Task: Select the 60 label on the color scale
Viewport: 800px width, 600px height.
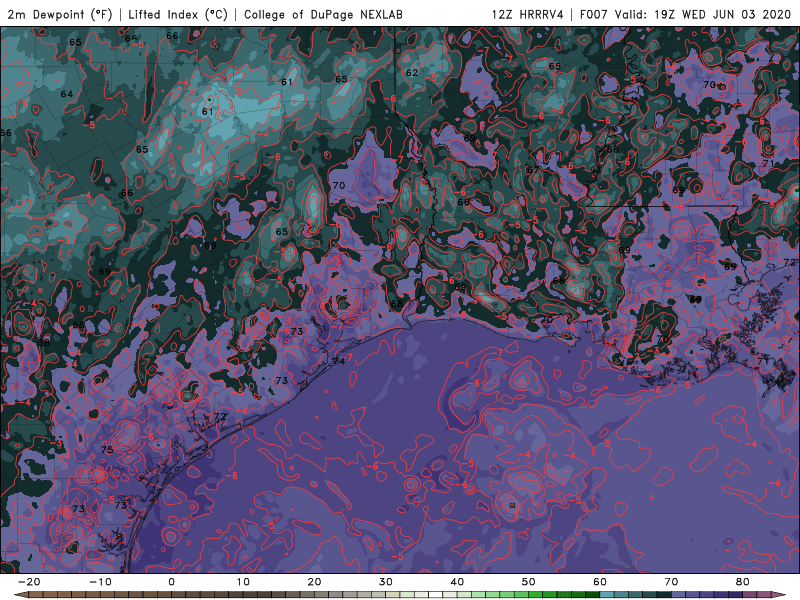Action: 600,582
